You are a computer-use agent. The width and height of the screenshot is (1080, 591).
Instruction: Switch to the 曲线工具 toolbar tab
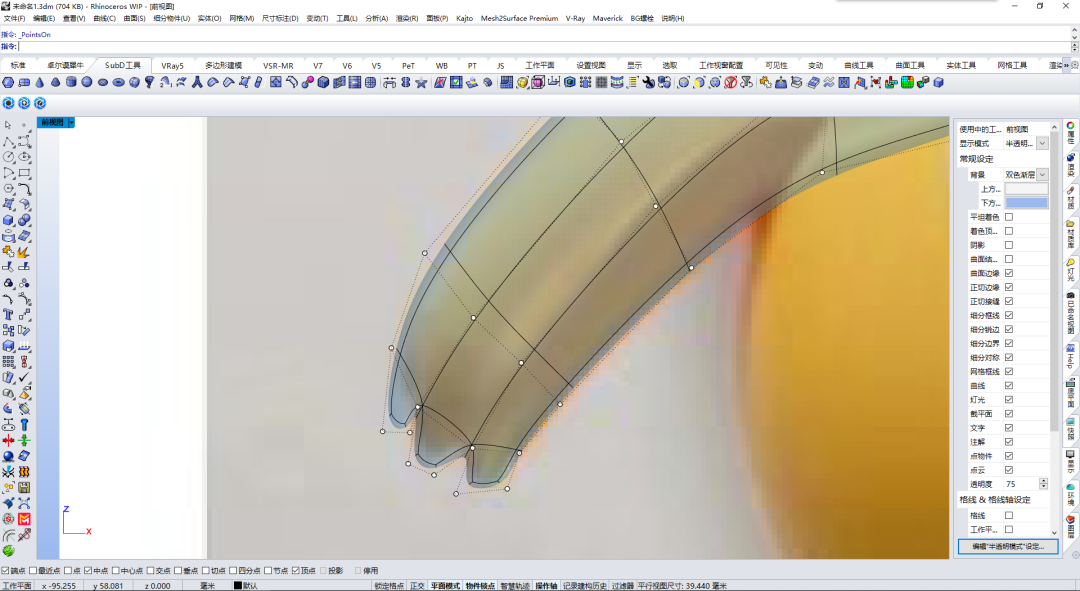pyautogui.click(x=859, y=65)
